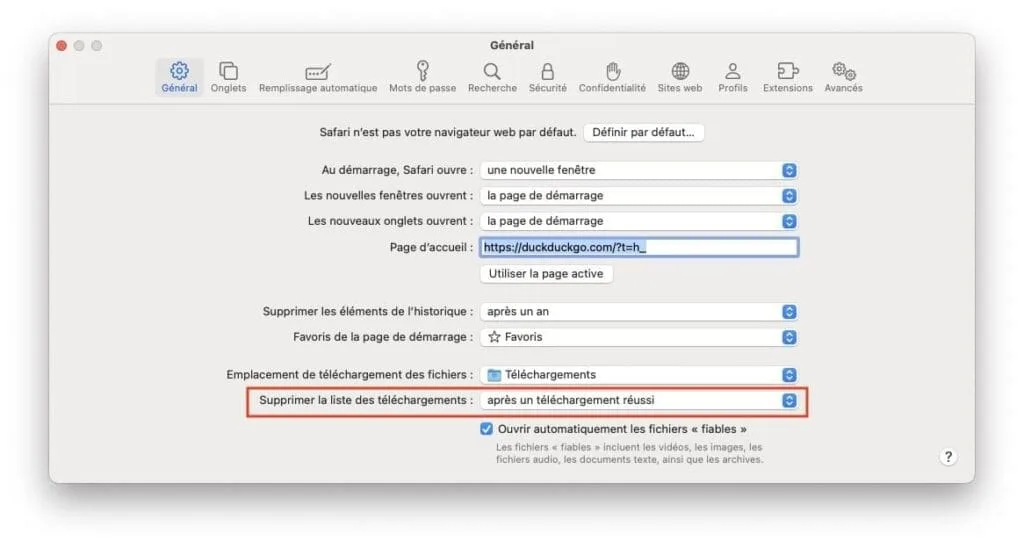Open 'Supprimer la liste des téléchargements' dropdown
Image resolution: width=1024 pixels, height=548 pixels.
tap(639, 400)
